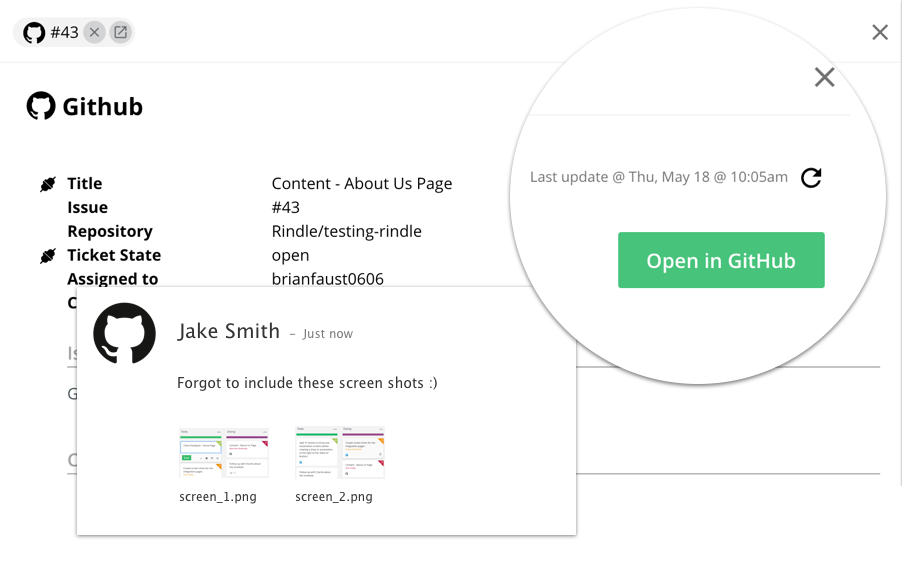Click the 'Title' field label
This screenshot has height=563, width=902.
click(85, 183)
